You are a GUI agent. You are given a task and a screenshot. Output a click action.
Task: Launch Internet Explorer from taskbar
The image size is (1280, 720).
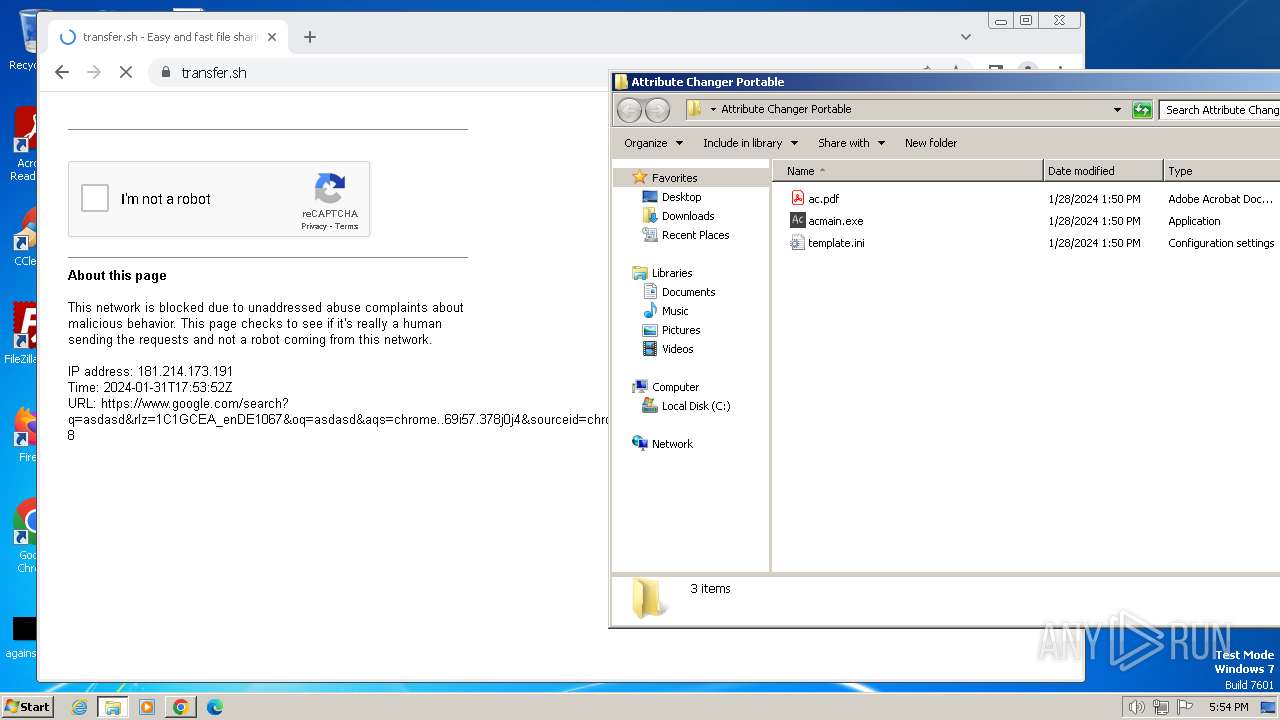(80, 707)
